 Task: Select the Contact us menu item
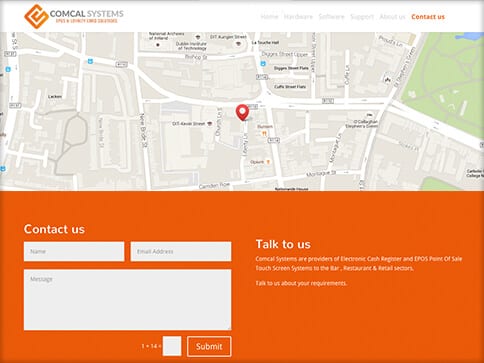coord(428,17)
